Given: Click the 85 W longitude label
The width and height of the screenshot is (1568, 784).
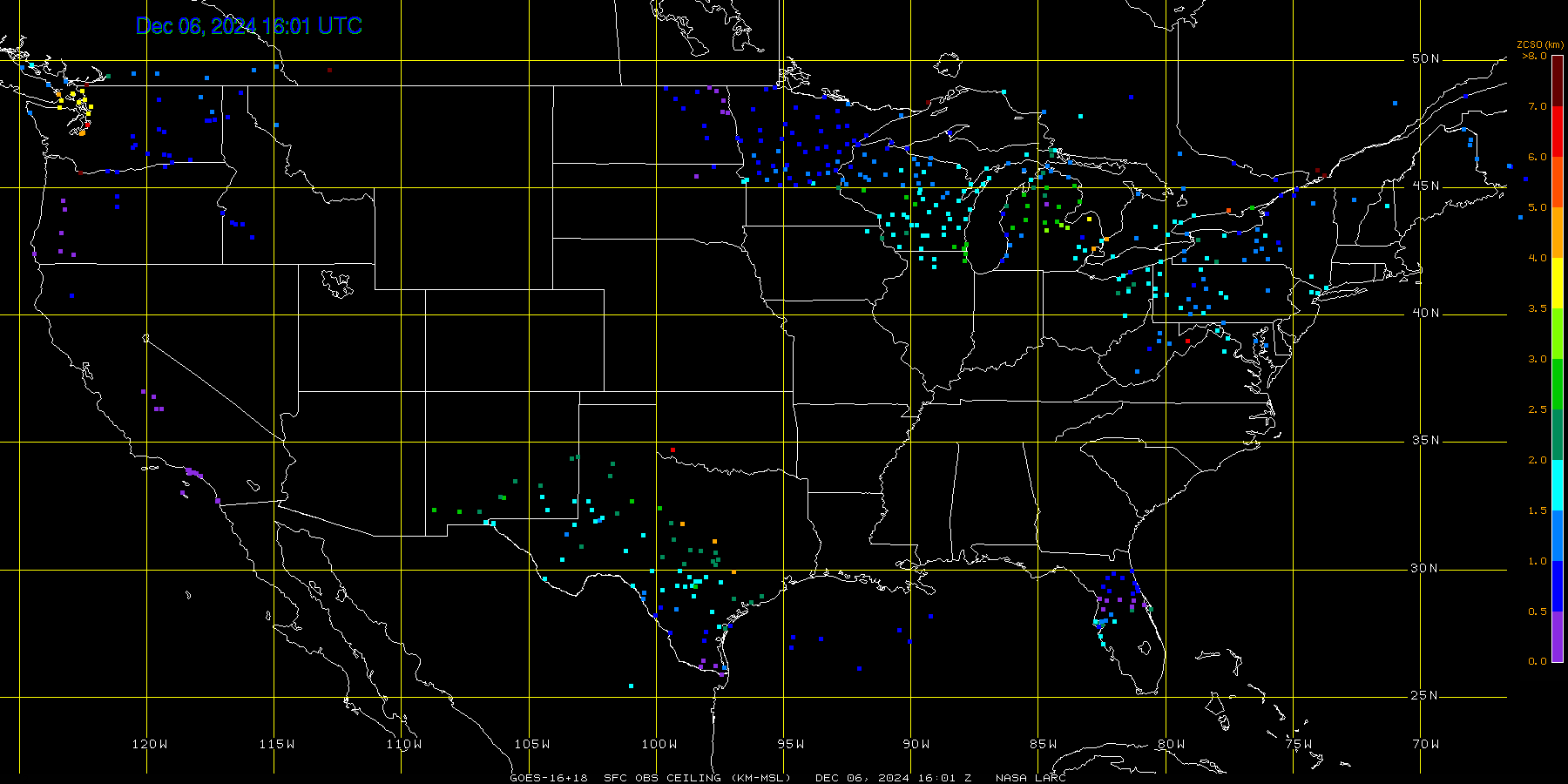Looking at the screenshot, I should coord(1044,744).
